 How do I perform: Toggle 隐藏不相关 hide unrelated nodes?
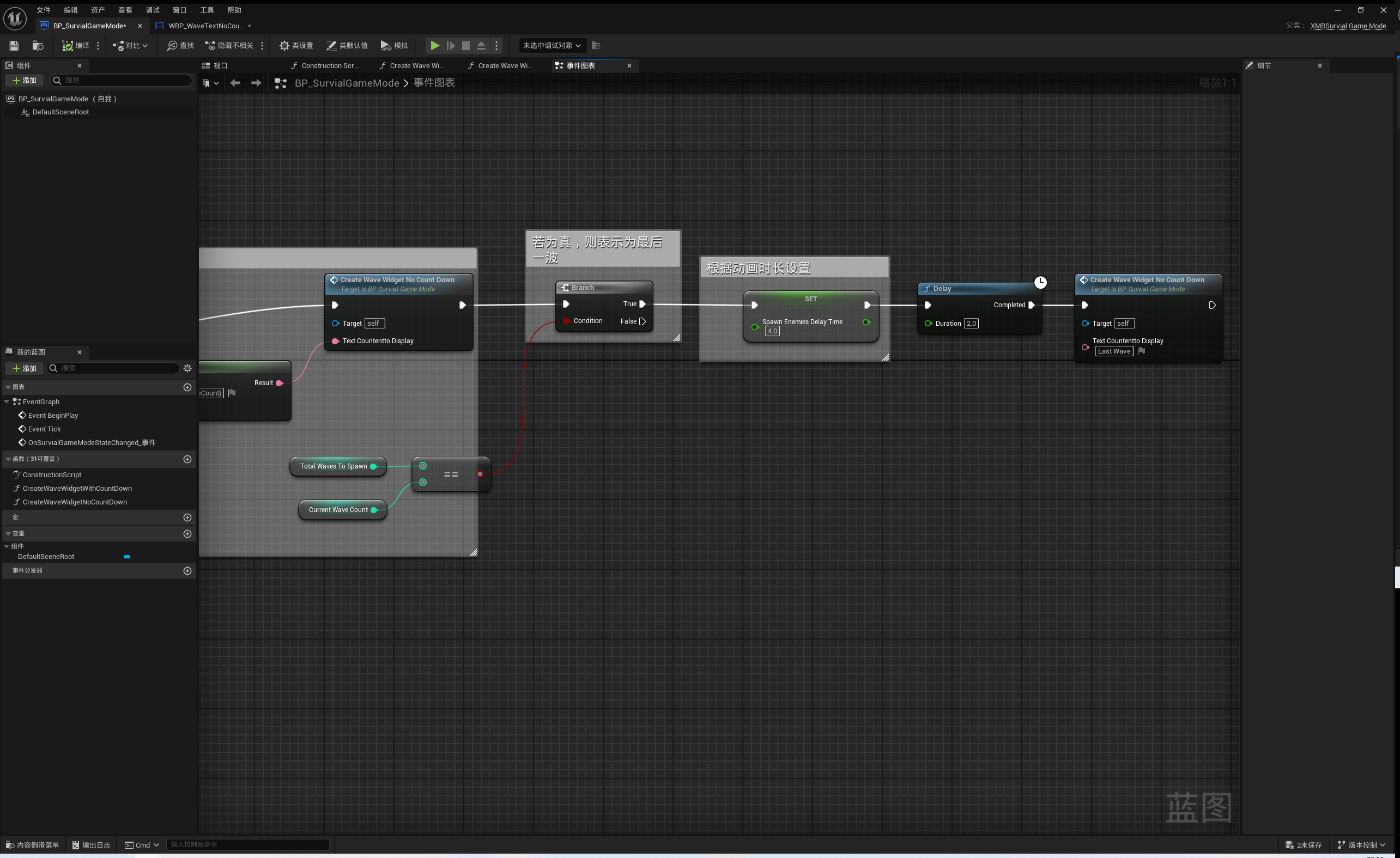pos(229,45)
